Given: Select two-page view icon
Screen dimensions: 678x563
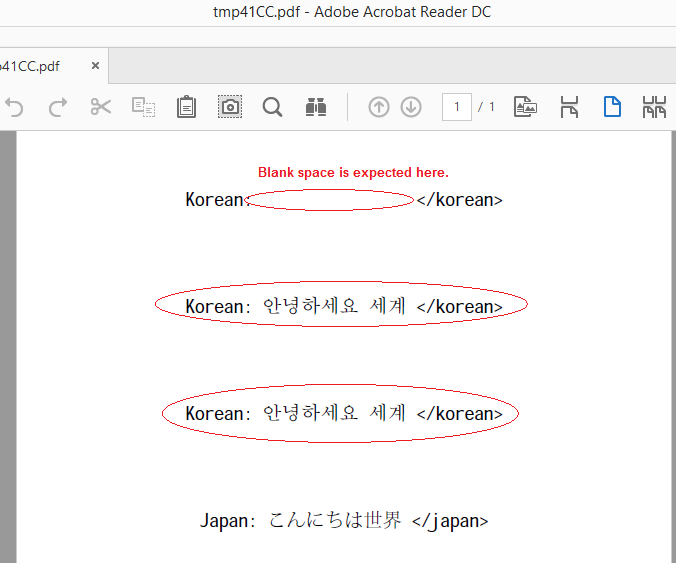Looking at the screenshot, I should pos(654,107).
